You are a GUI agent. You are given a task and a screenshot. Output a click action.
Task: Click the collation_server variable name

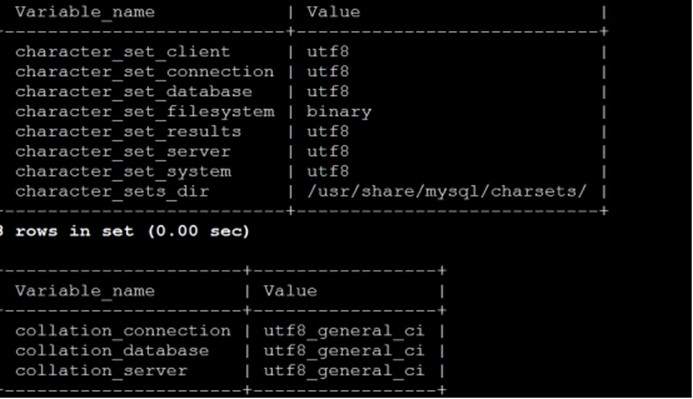point(101,371)
